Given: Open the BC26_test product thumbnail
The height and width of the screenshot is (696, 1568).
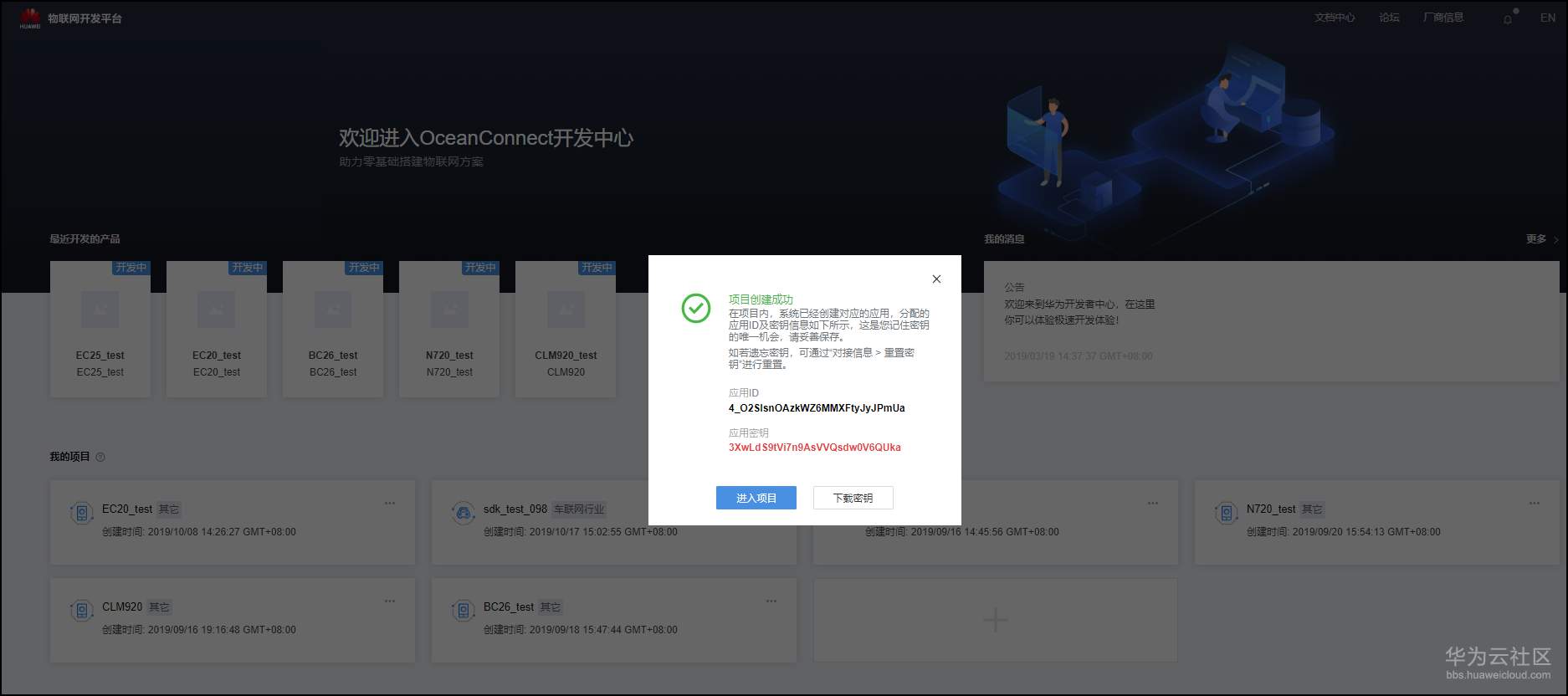Looking at the screenshot, I should tap(332, 310).
